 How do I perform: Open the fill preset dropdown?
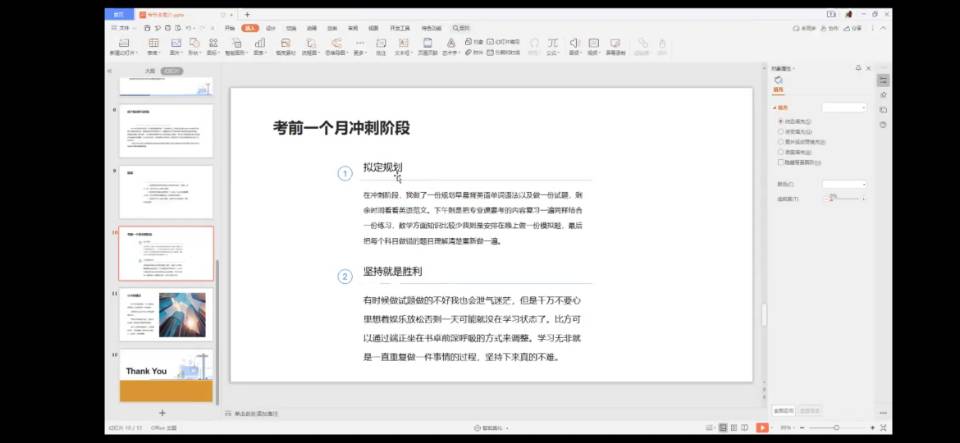coord(843,107)
